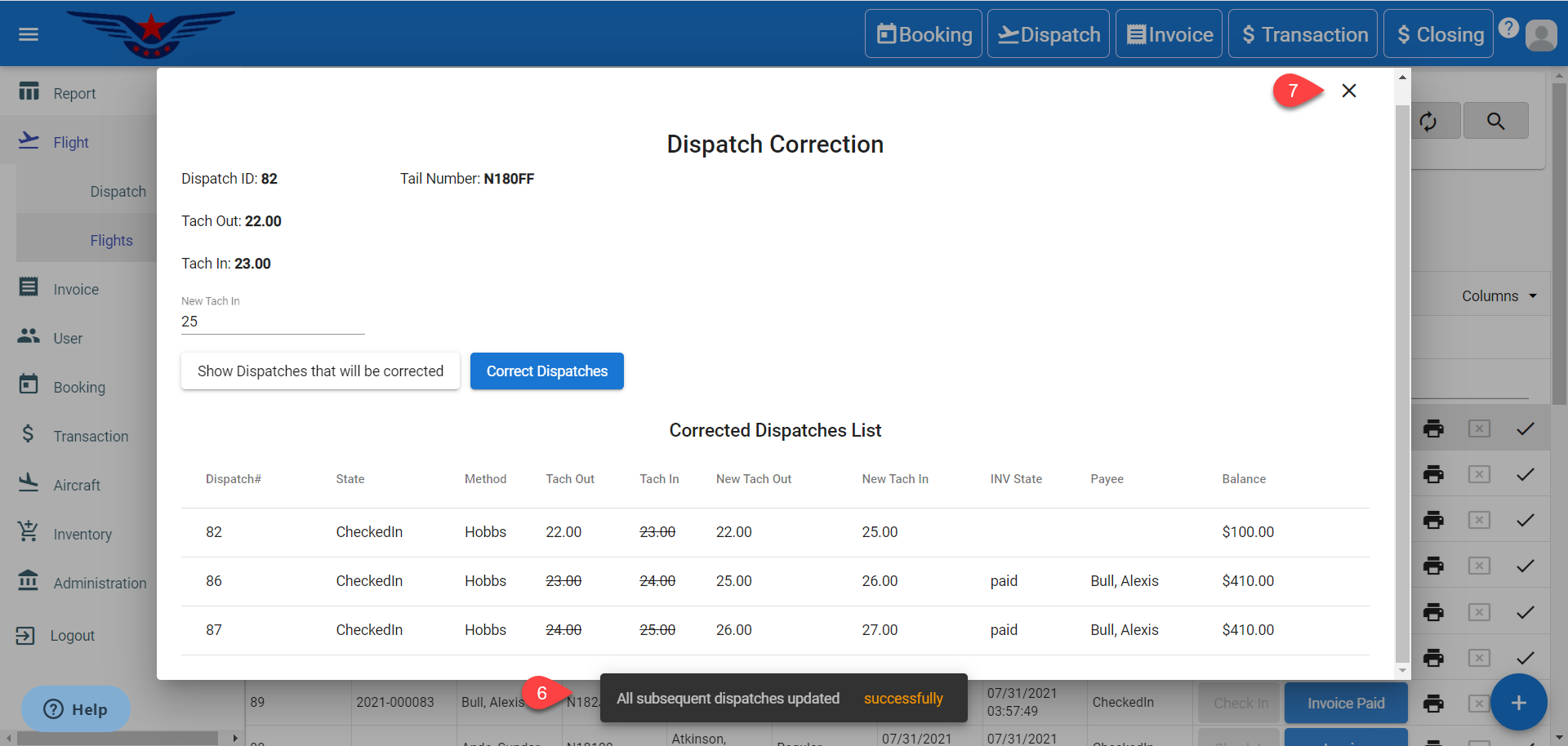Click the blue plus add button

1518,703
